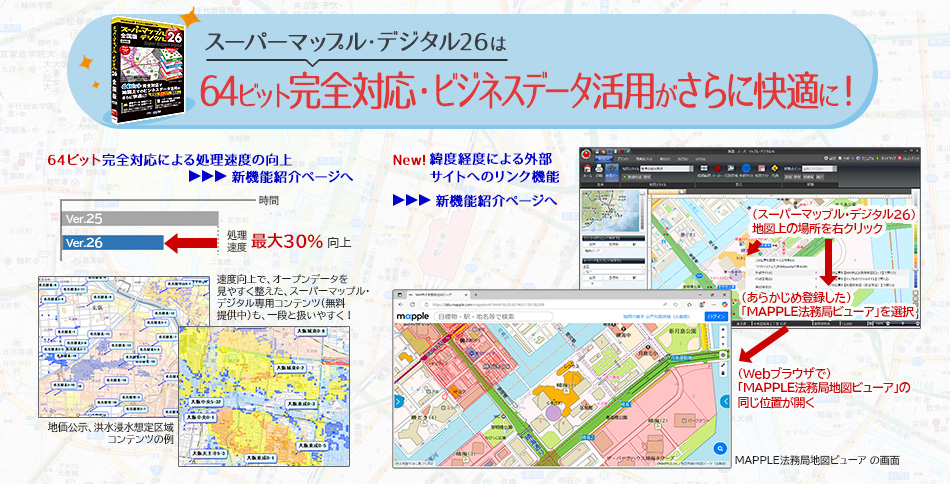
Task: Zoom in with plus button on mapple map
Action: (x=723, y=330)
